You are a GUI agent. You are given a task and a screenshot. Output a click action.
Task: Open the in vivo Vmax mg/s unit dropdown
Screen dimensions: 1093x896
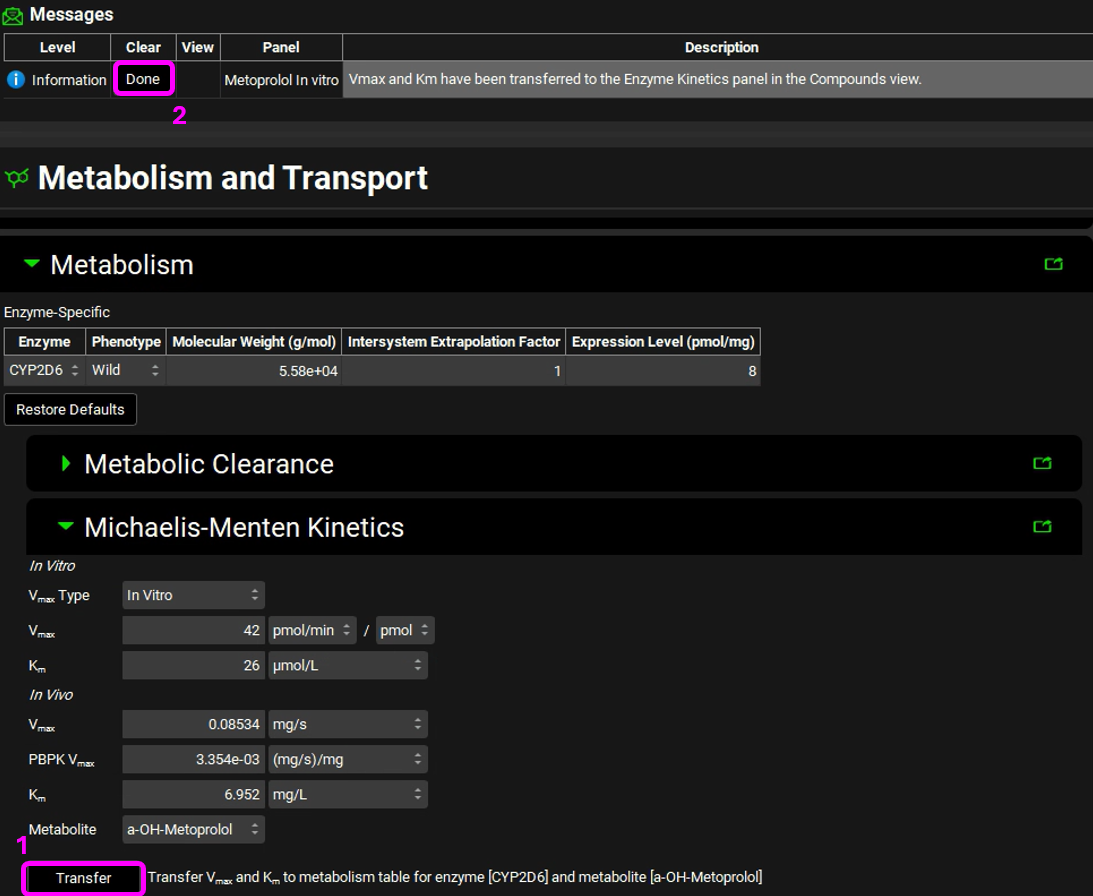click(x=347, y=723)
